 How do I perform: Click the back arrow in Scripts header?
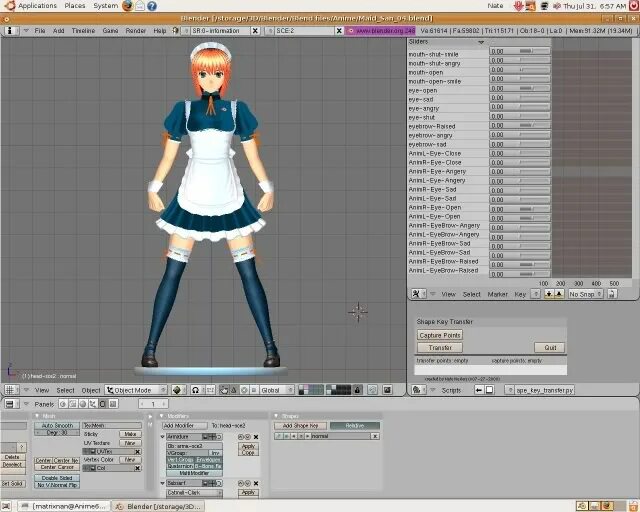pyautogui.click(x=479, y=390)
